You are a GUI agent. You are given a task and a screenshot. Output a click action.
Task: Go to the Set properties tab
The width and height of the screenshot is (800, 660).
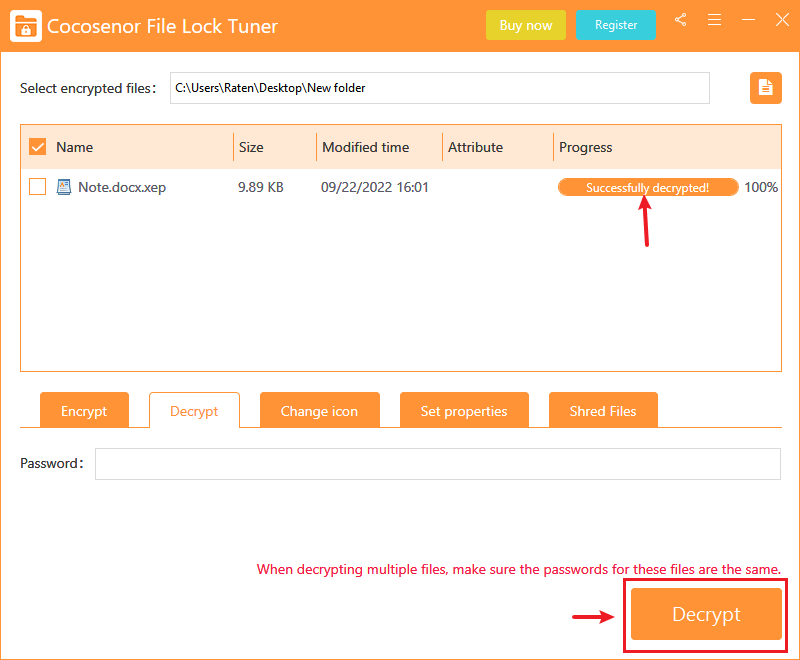(464, 410)
